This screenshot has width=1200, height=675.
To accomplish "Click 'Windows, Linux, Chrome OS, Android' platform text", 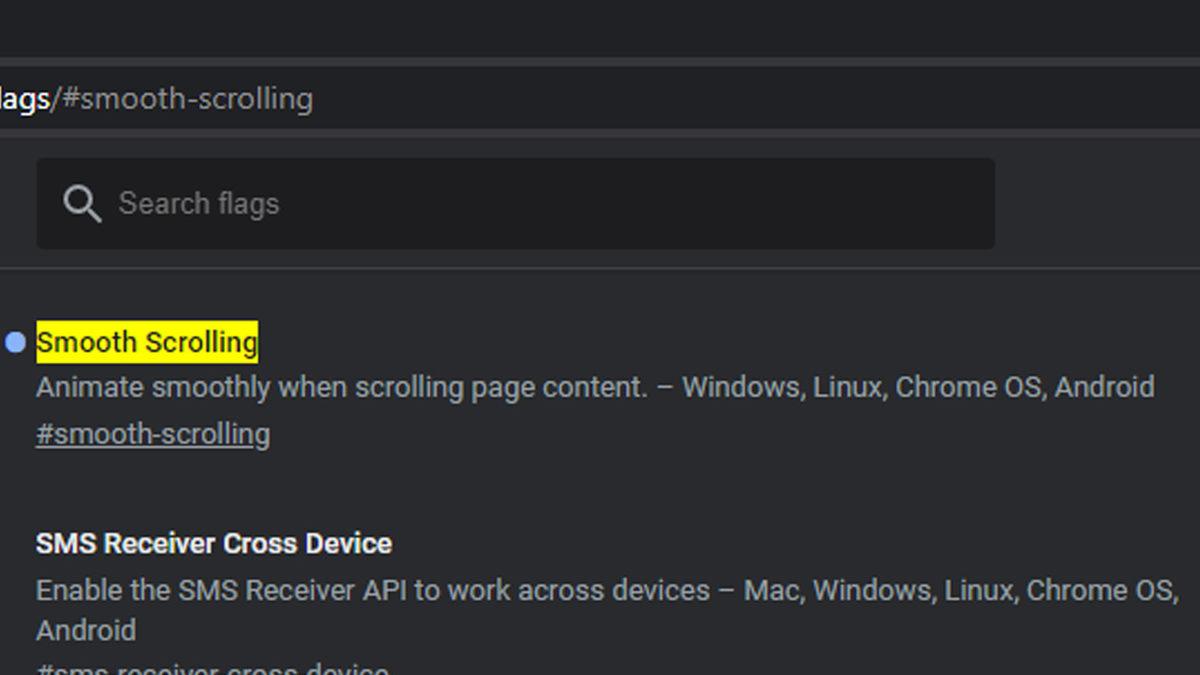I will 918,388.
